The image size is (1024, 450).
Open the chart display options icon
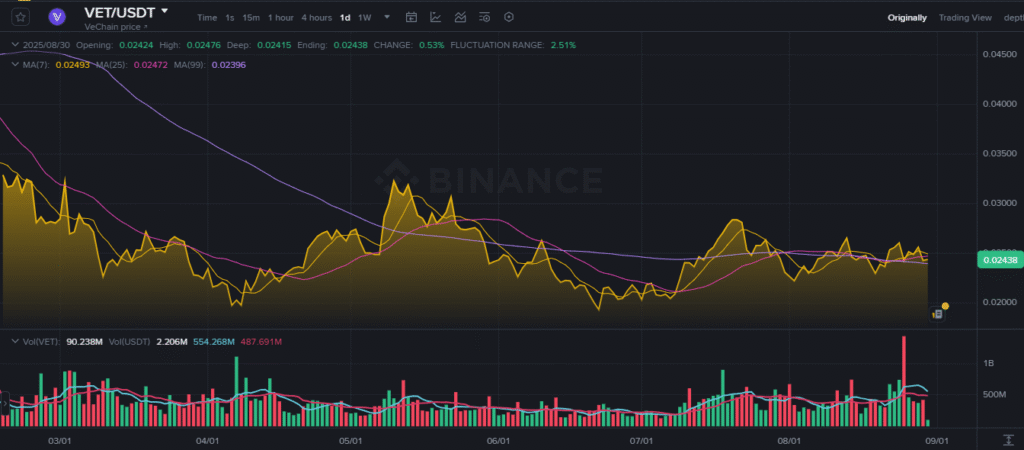(x=485, y=17)
